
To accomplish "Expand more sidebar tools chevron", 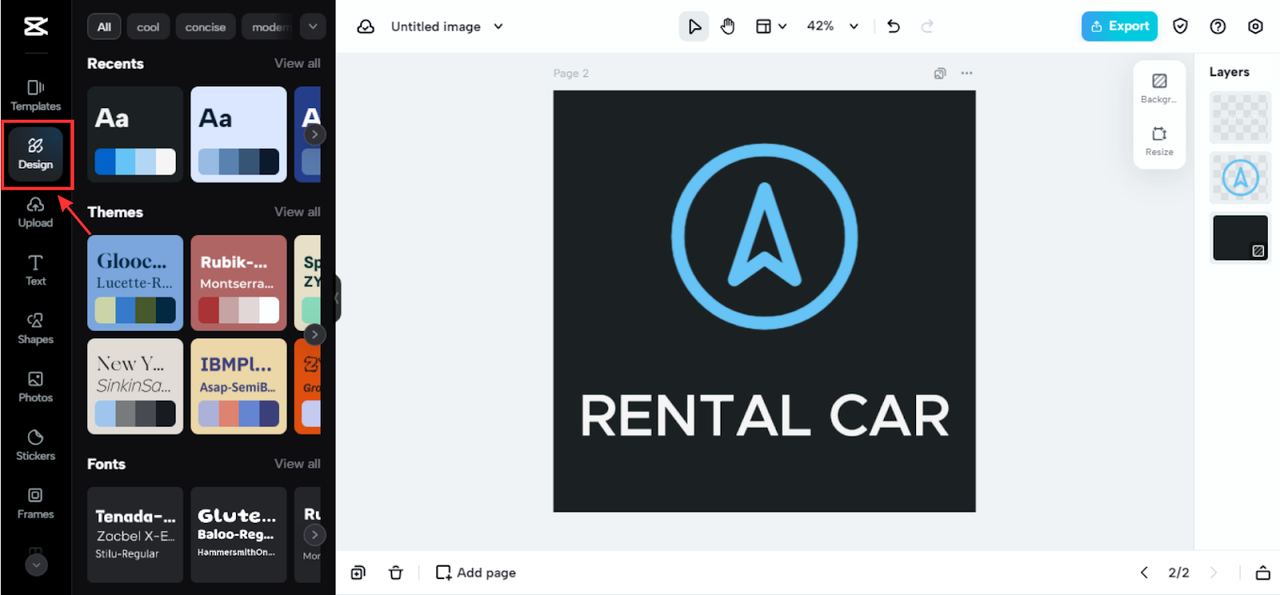I will pos(35,564).
